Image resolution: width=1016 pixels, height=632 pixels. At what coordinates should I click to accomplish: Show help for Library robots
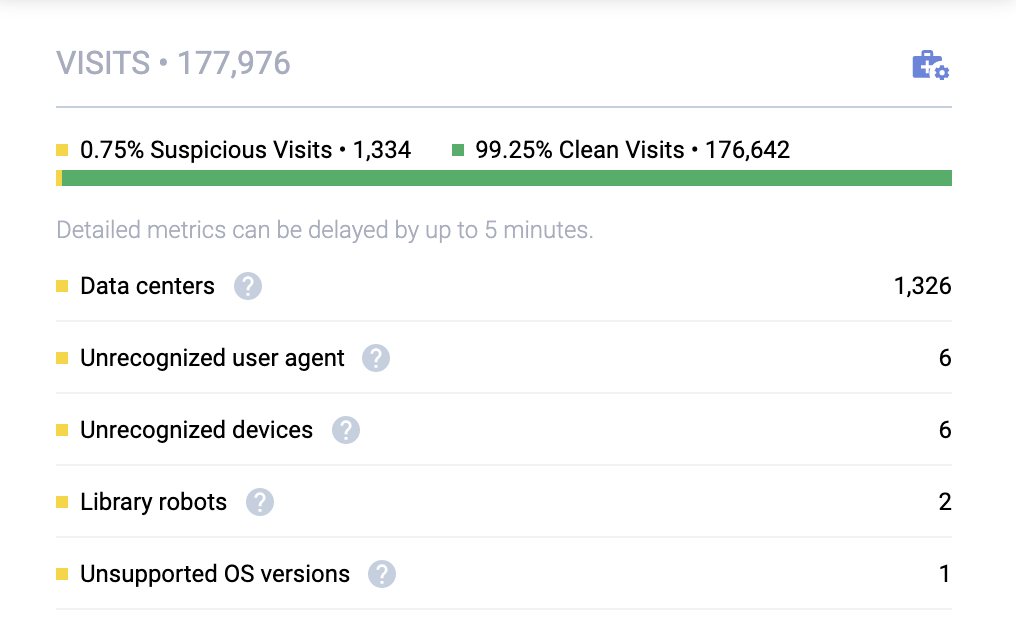click(260, 502)
